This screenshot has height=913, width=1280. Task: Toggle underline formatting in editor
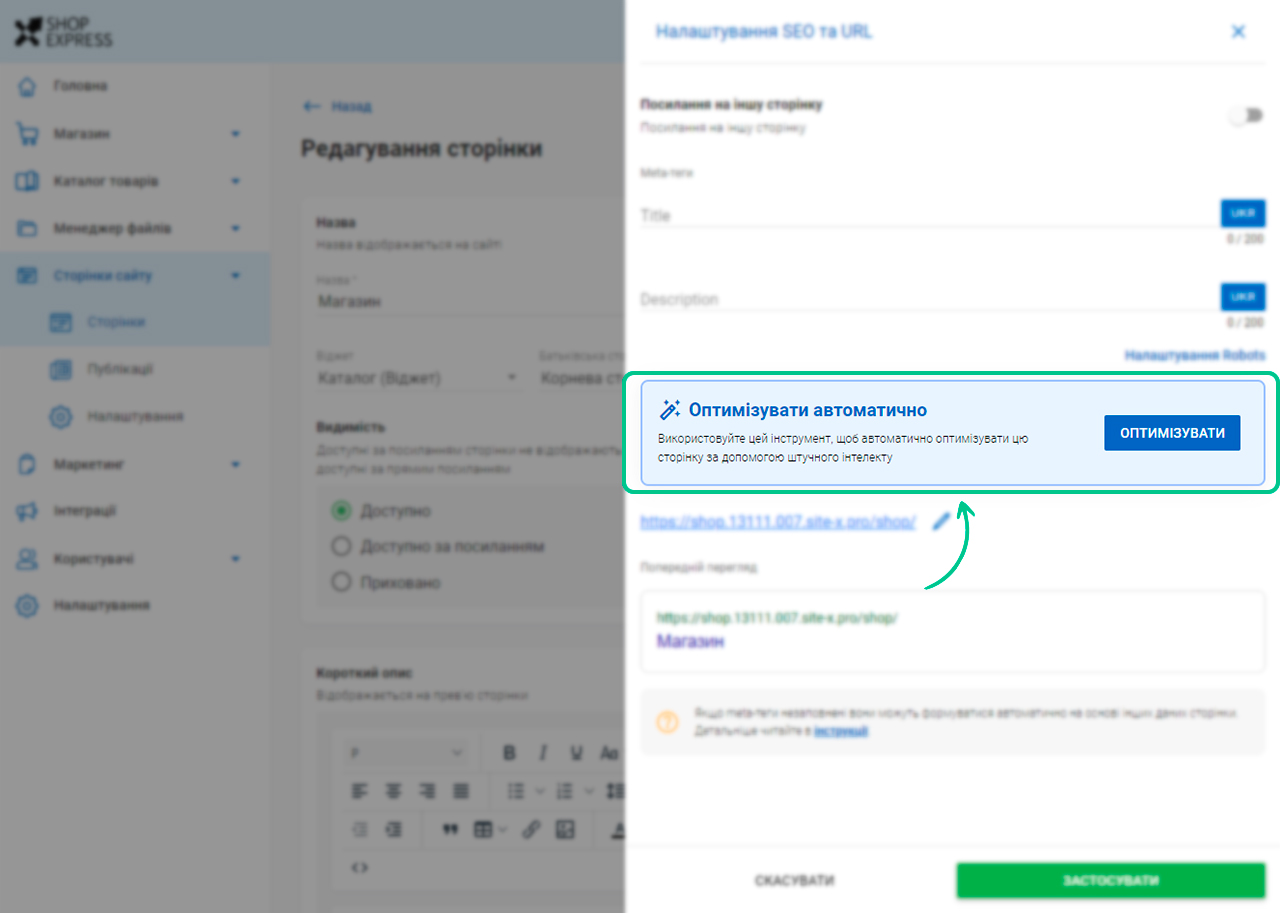point(576,753)
